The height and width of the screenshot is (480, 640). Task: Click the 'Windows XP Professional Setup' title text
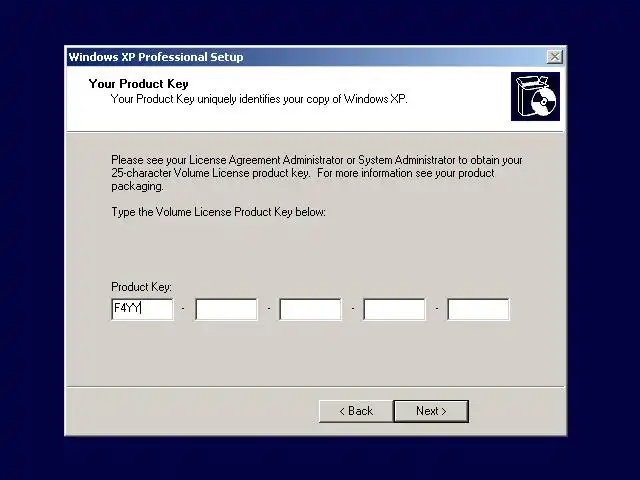[156, 57]
